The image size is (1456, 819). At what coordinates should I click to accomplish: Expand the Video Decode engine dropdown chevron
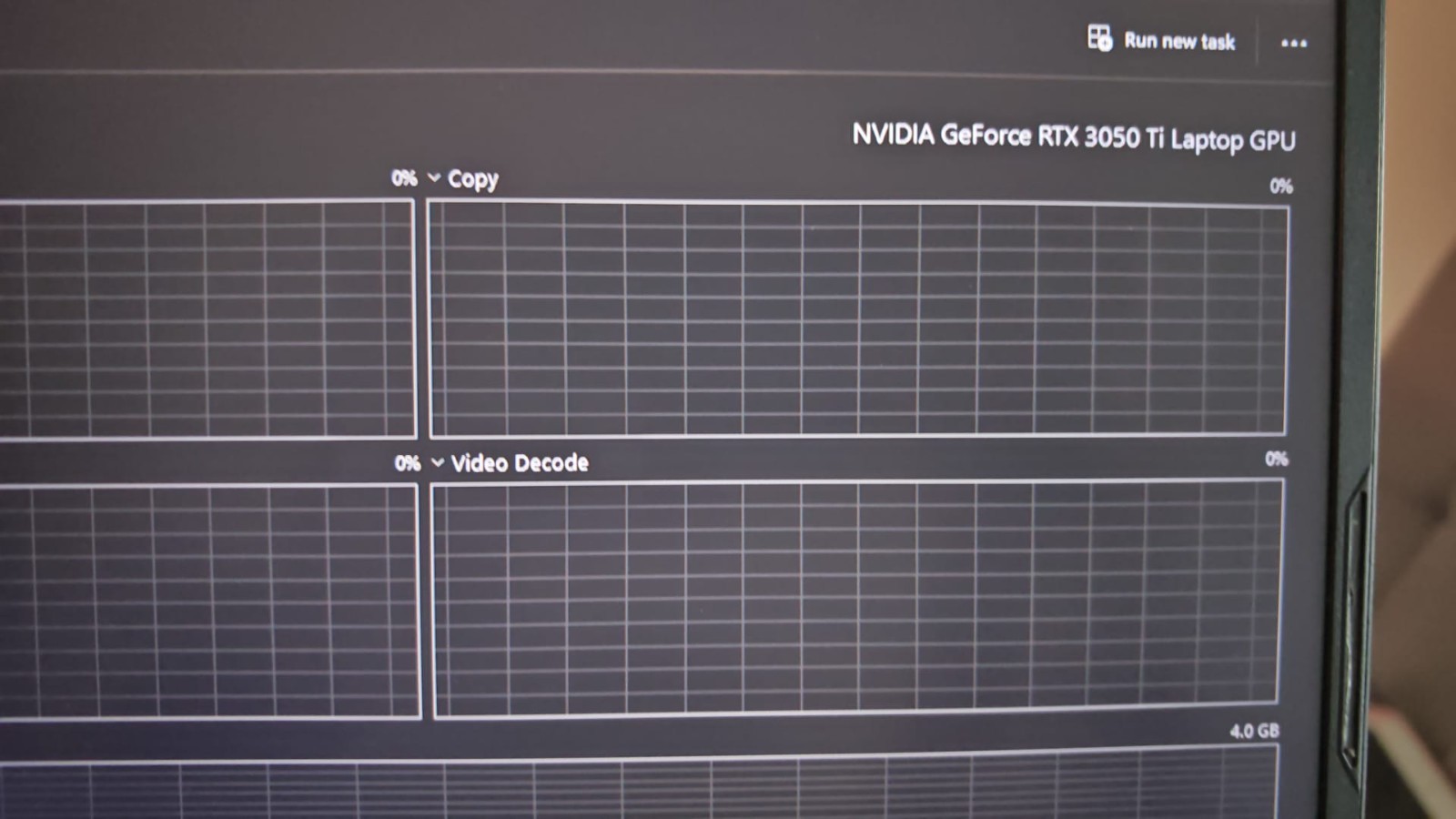pyautogui.click(x=438, y=462)
